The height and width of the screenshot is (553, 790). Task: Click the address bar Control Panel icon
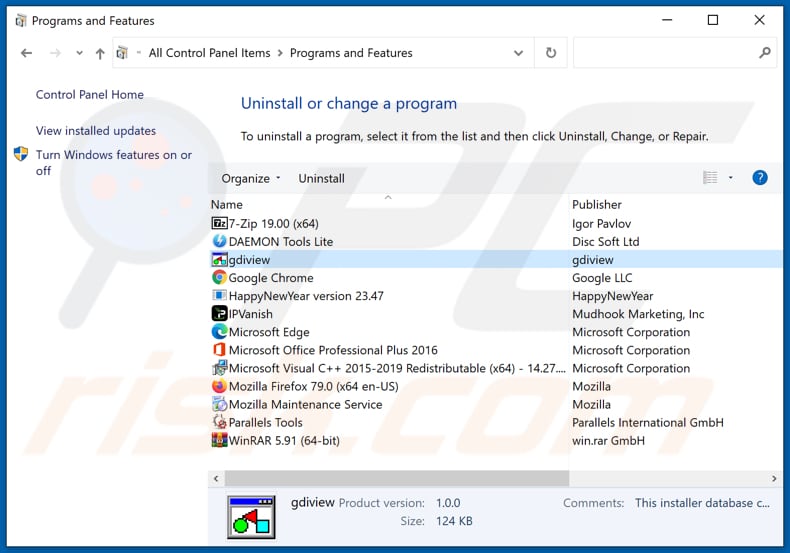[122, 52]
